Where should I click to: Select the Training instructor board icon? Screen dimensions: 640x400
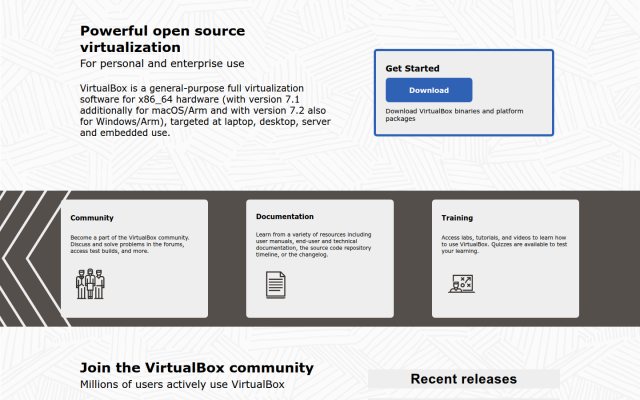[462, 284]
